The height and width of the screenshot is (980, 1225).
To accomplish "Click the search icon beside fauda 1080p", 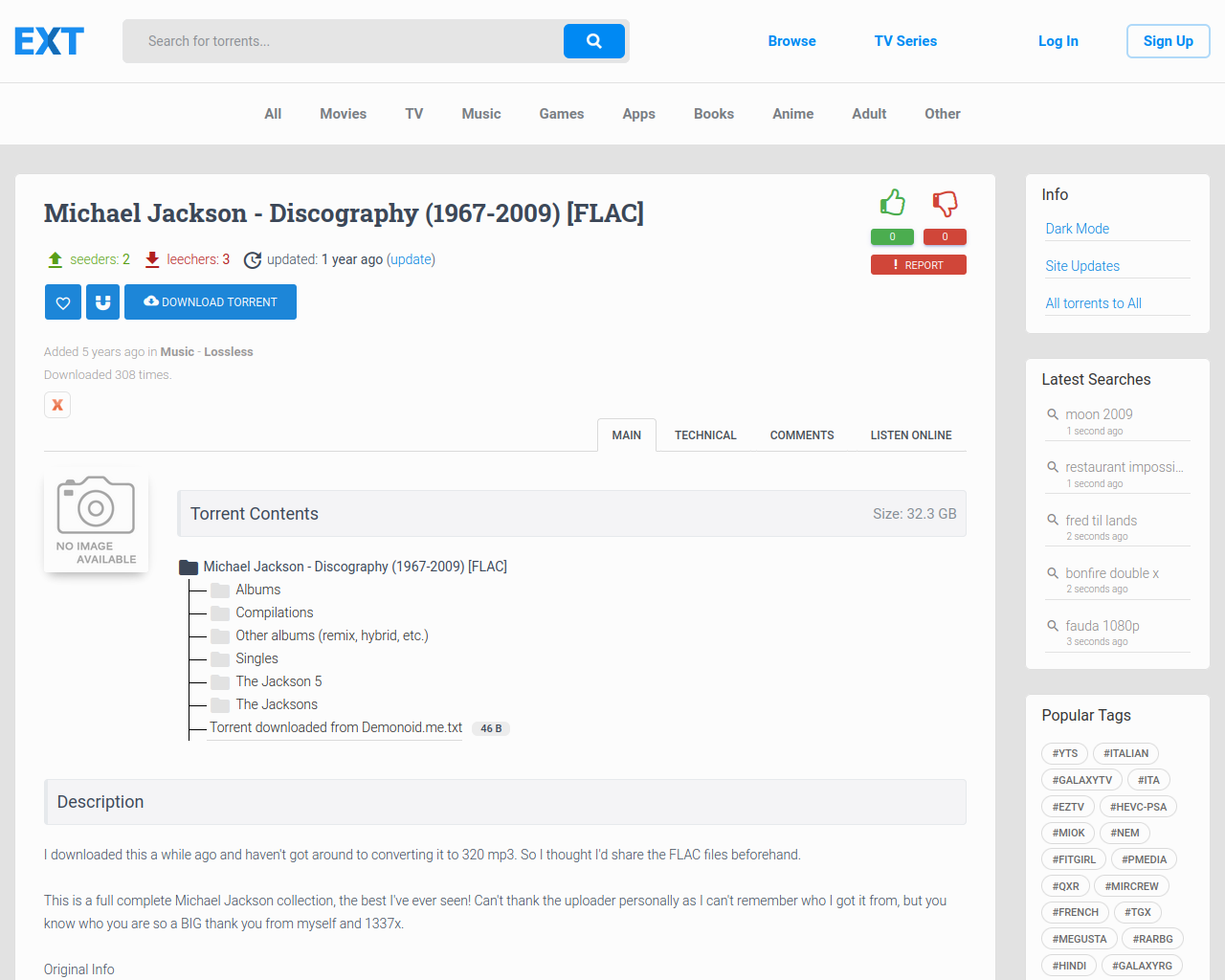I will point(1053,626).
